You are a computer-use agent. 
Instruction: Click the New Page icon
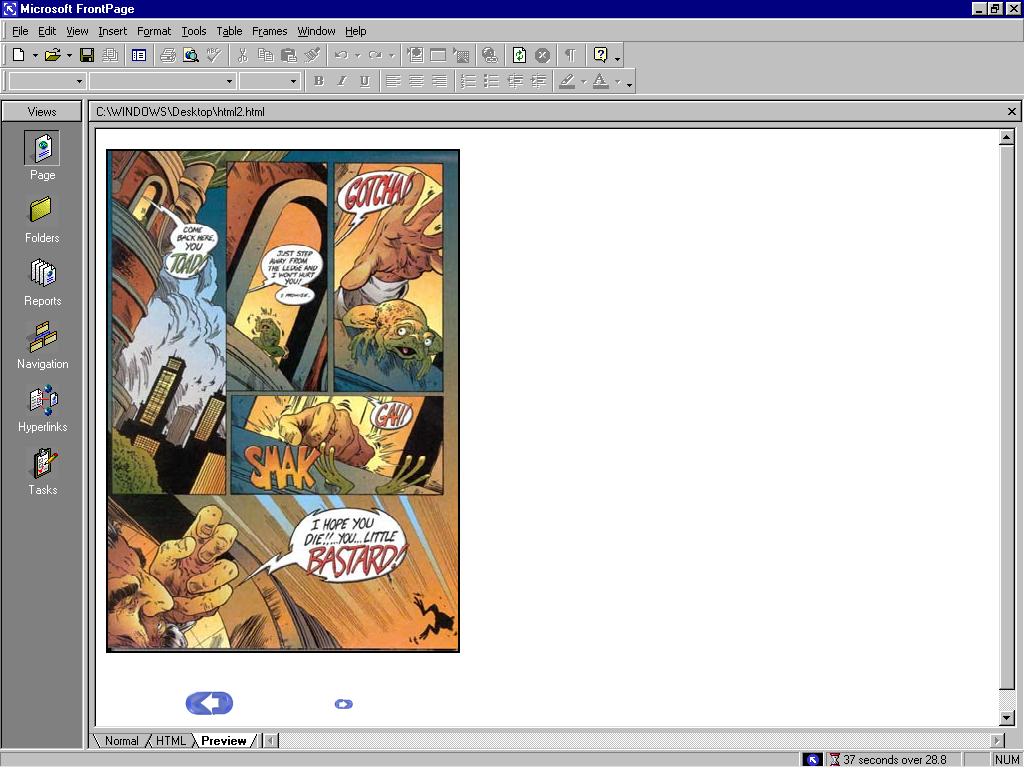19,56
